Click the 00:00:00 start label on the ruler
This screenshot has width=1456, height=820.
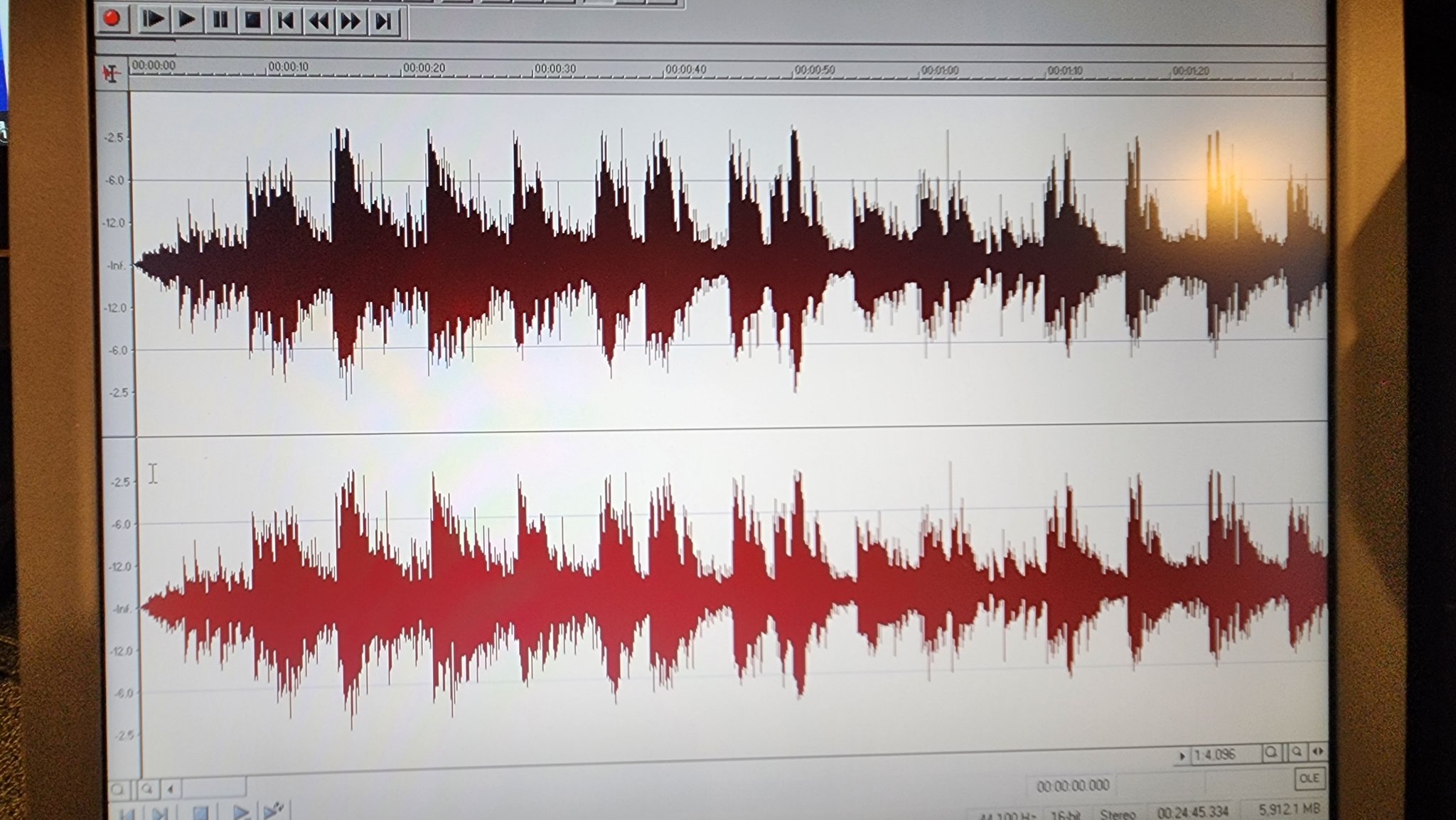click(x=154, y=65)
